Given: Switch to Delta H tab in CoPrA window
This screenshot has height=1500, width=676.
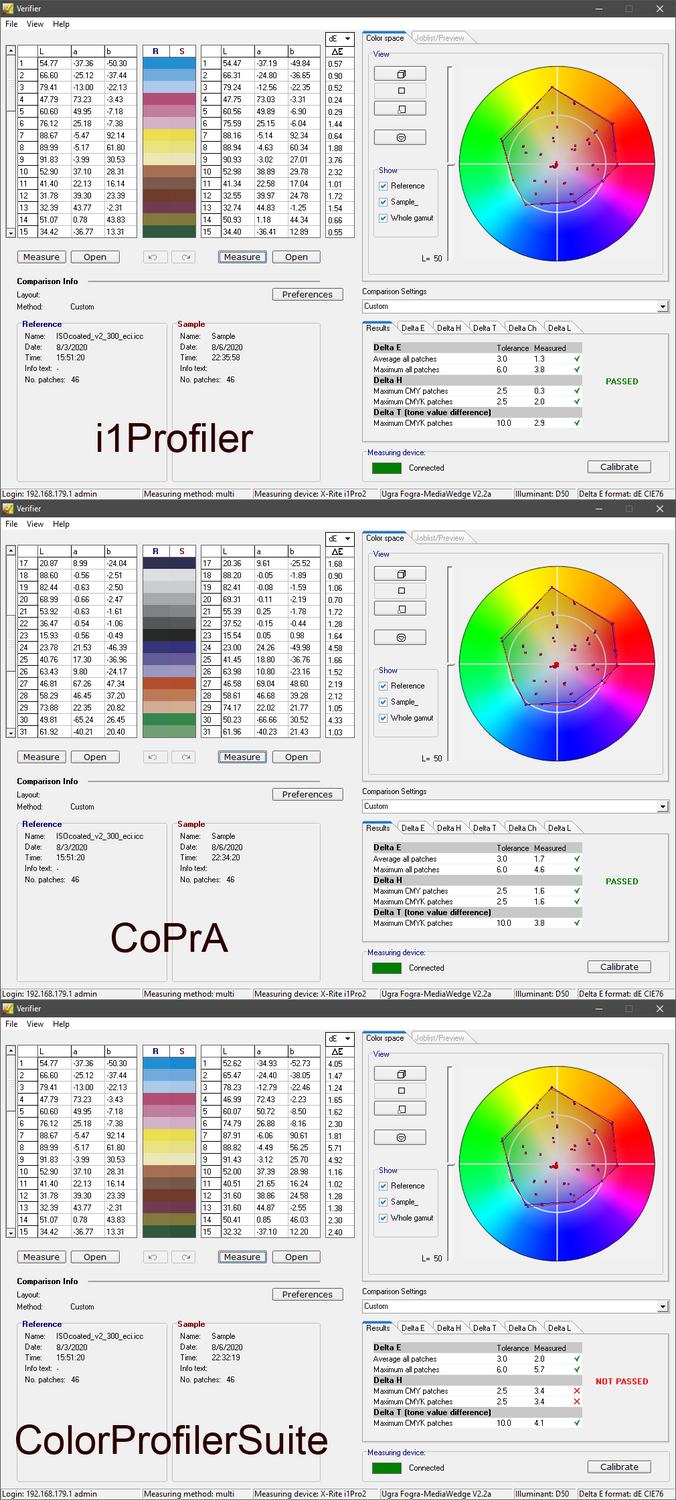Looking at the screenshot, I should (449, 828).
